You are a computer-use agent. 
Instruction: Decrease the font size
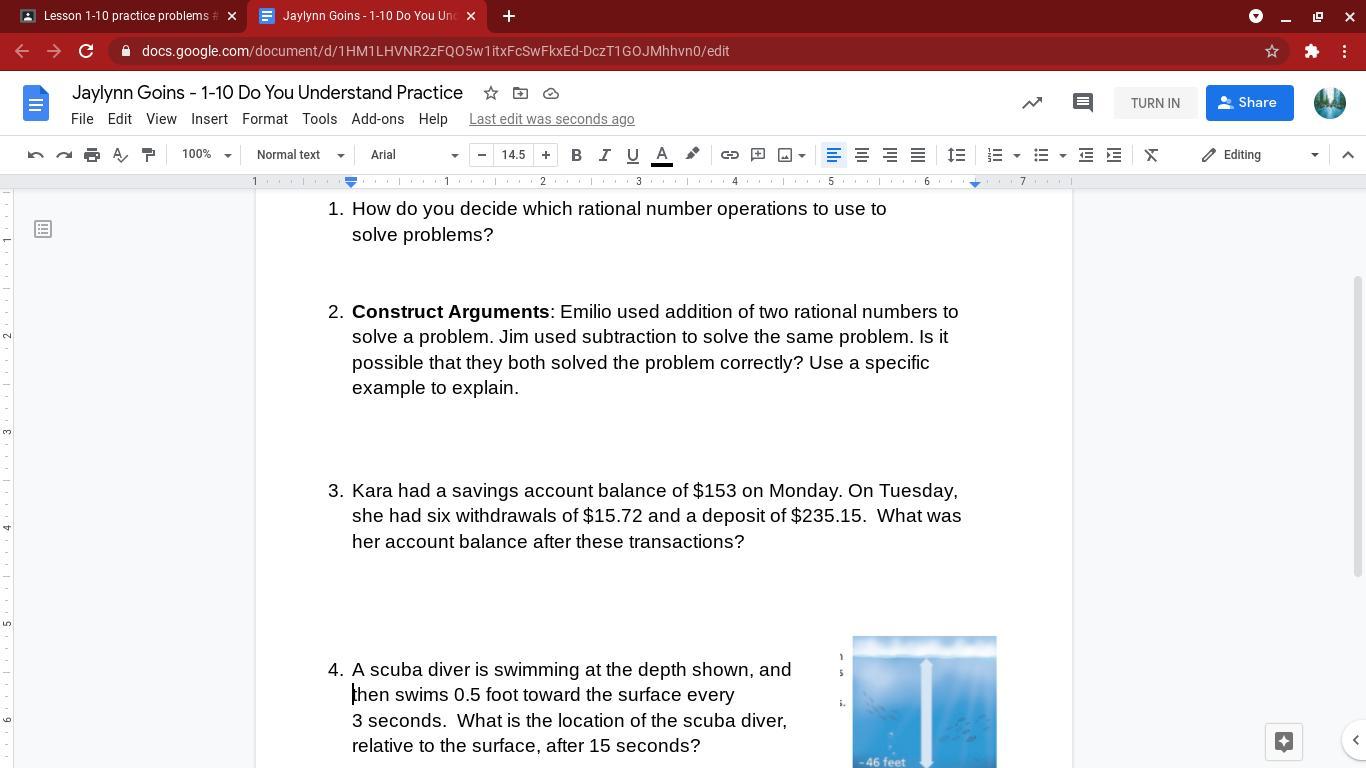(482, 155)
